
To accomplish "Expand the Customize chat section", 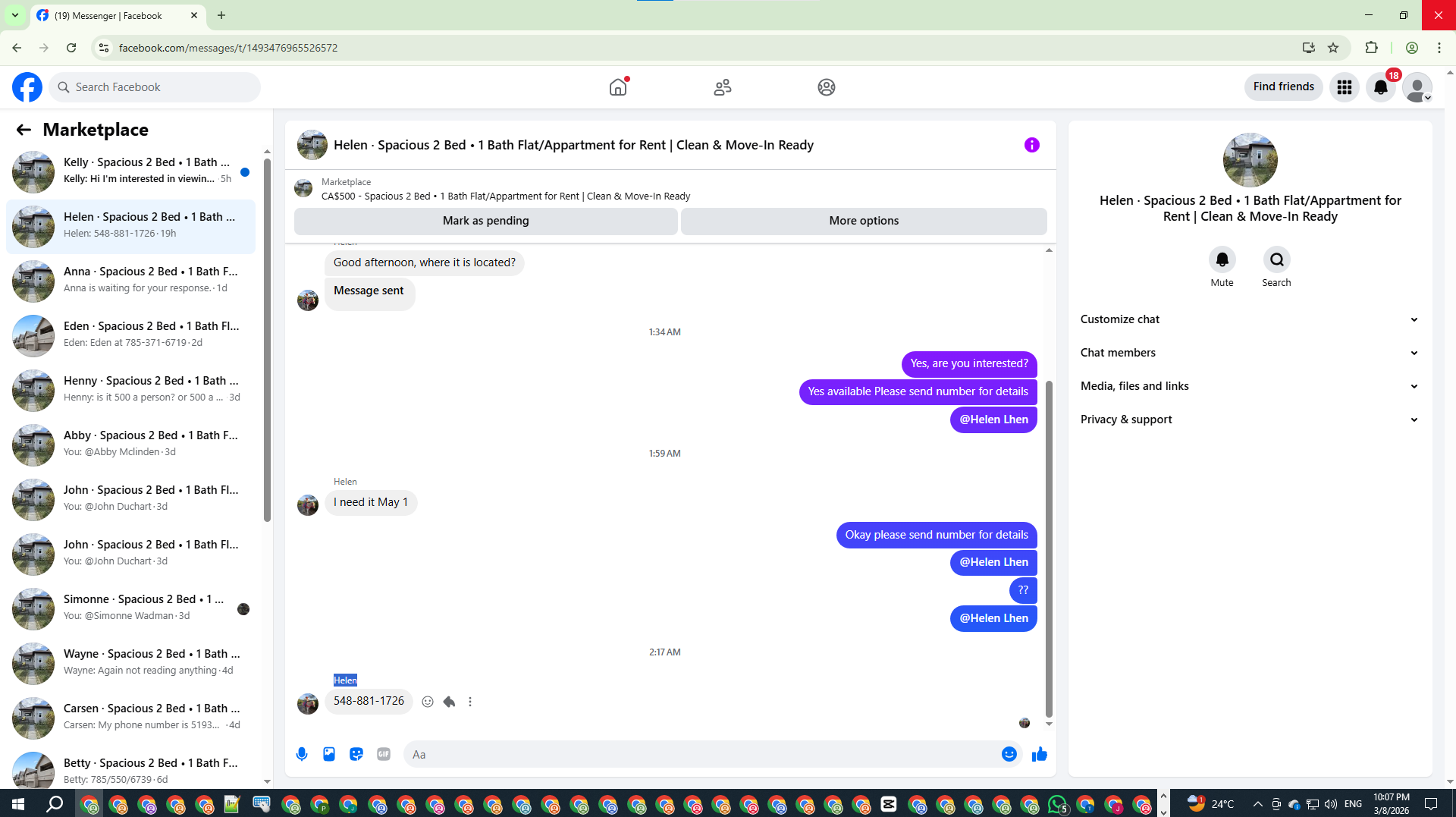I will point(1249,319).
